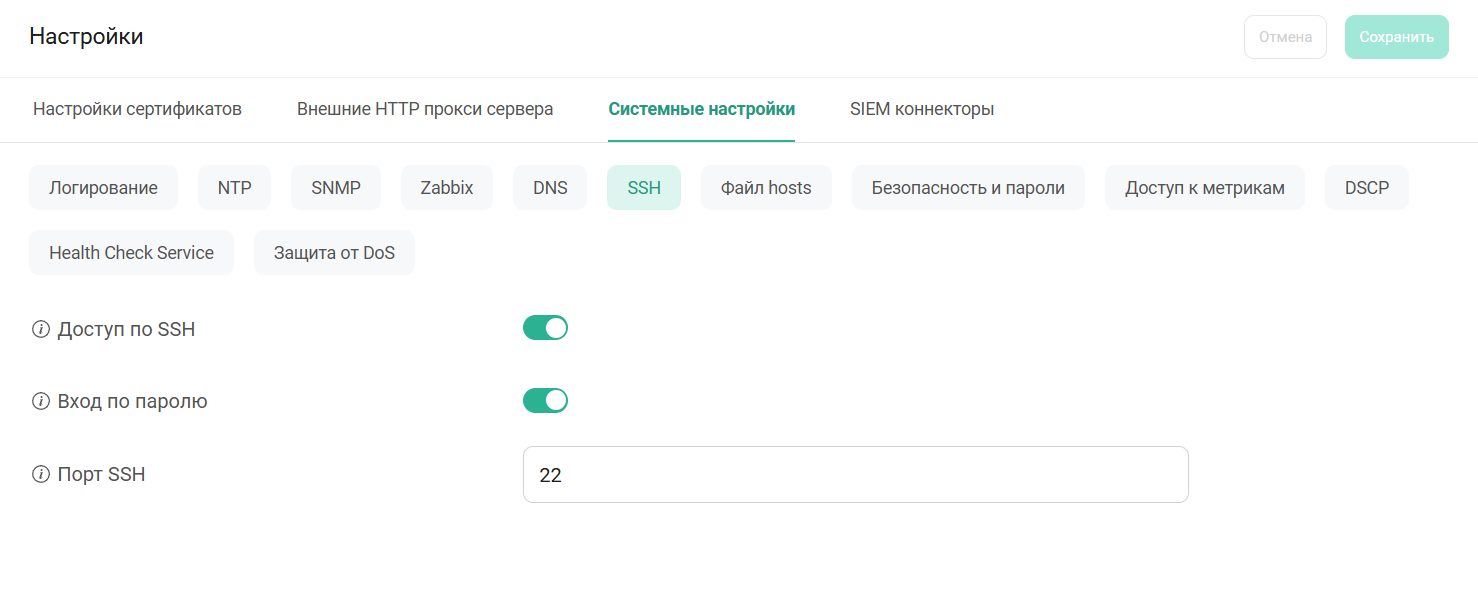Open the tooltip icon near Порт SSH

click(x=38, y=474)
